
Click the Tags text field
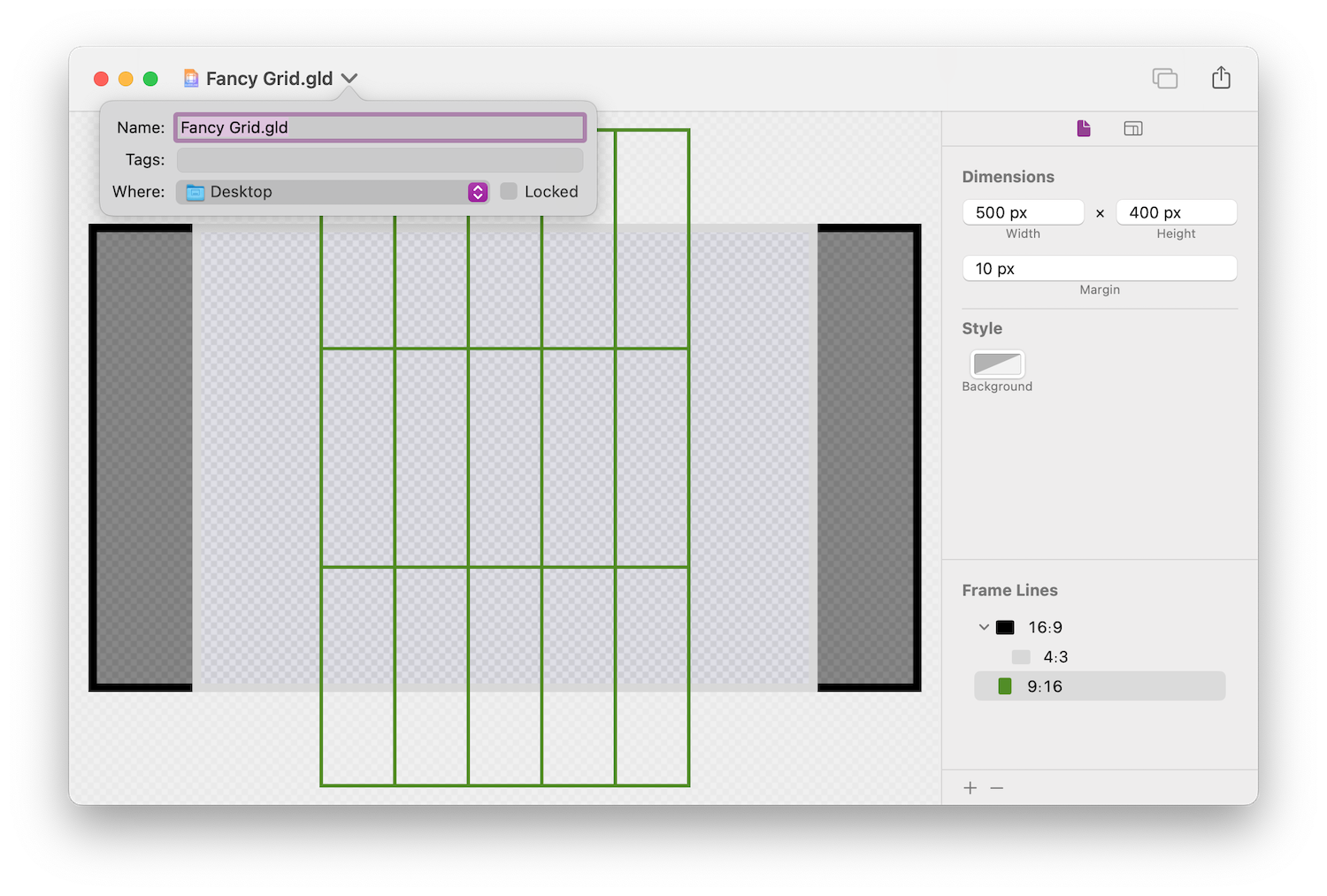[380, 160]
